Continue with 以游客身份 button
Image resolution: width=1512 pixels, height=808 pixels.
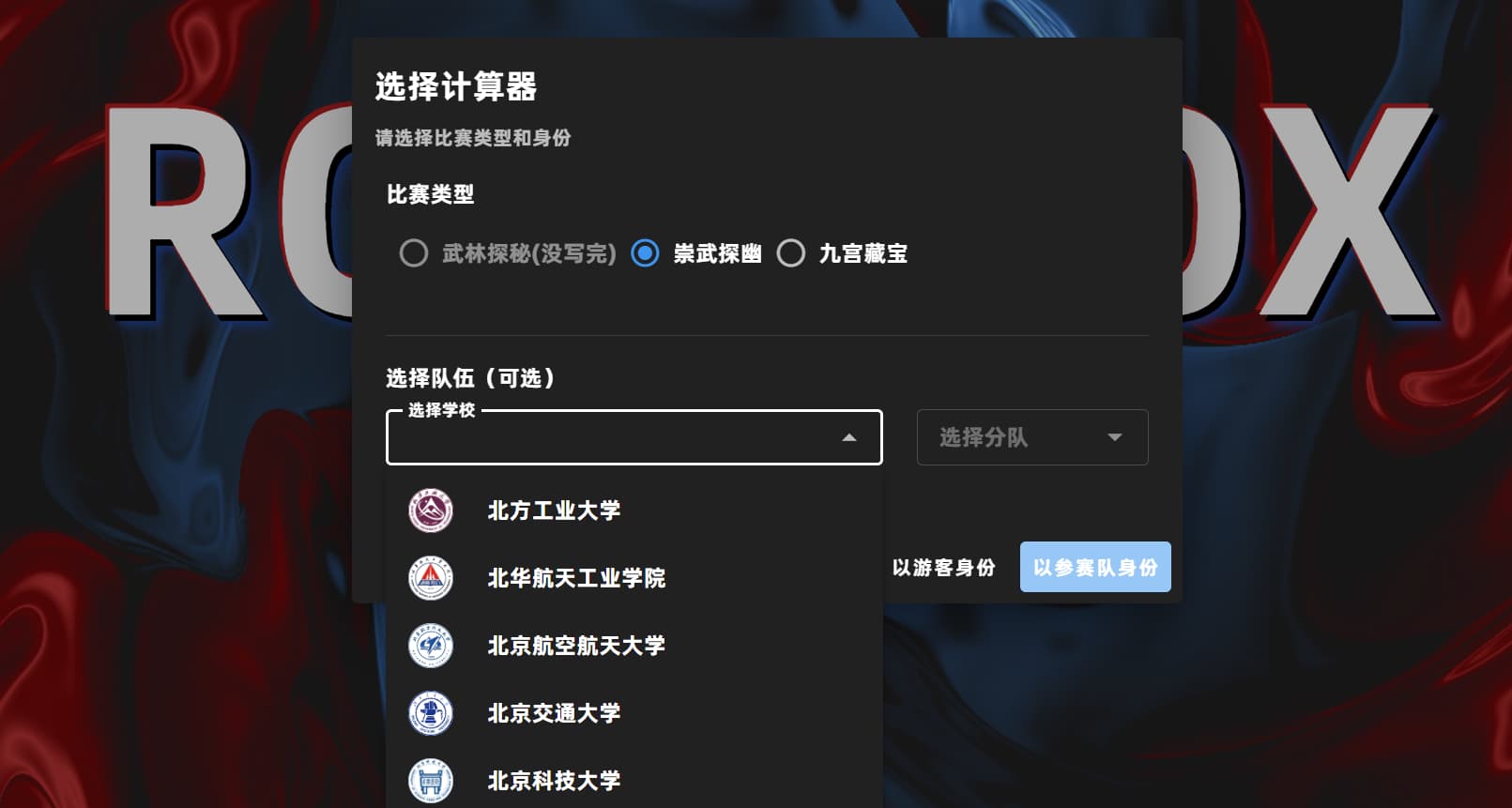pyautogui.click(x=944, y=567)
